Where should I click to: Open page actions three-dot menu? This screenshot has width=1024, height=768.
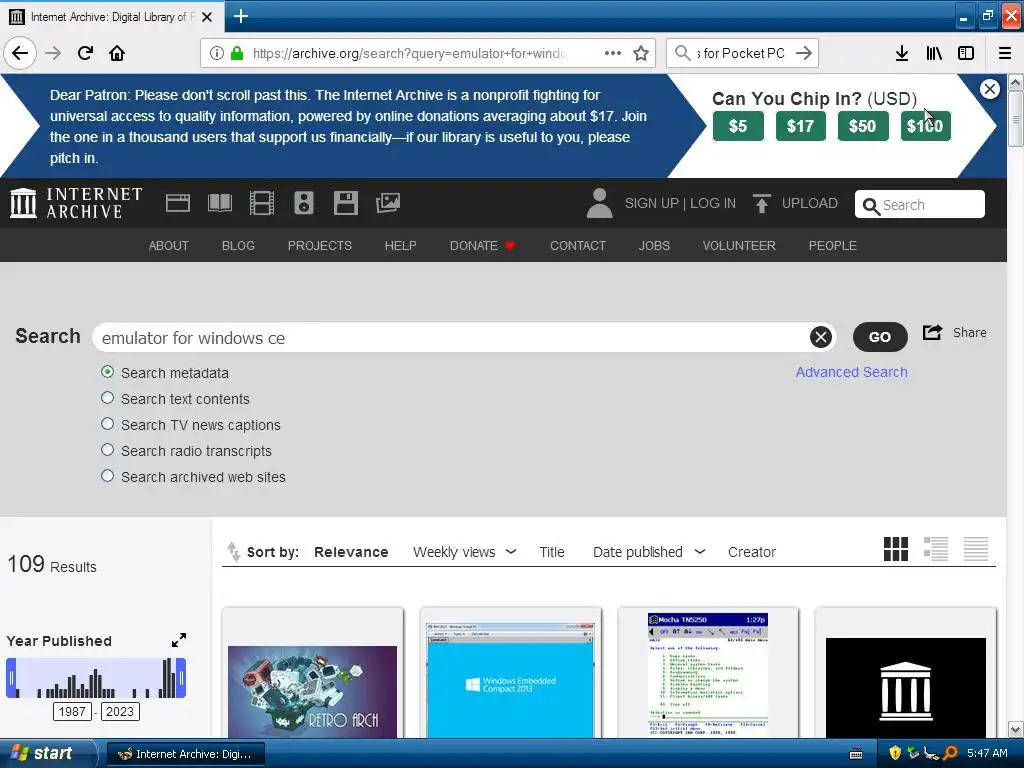pos(613,53)
